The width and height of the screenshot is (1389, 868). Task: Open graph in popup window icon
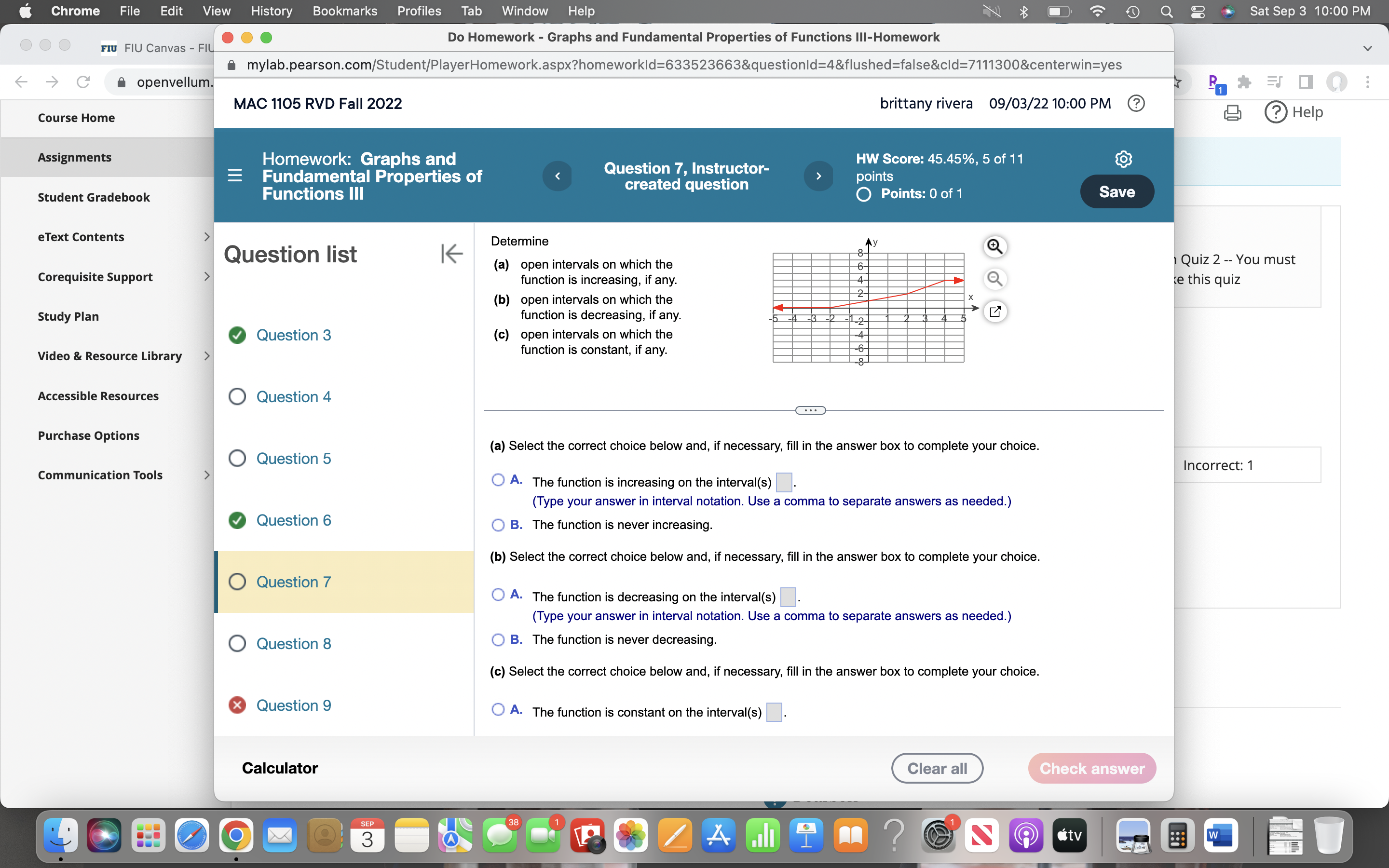[x=994, y=312]
